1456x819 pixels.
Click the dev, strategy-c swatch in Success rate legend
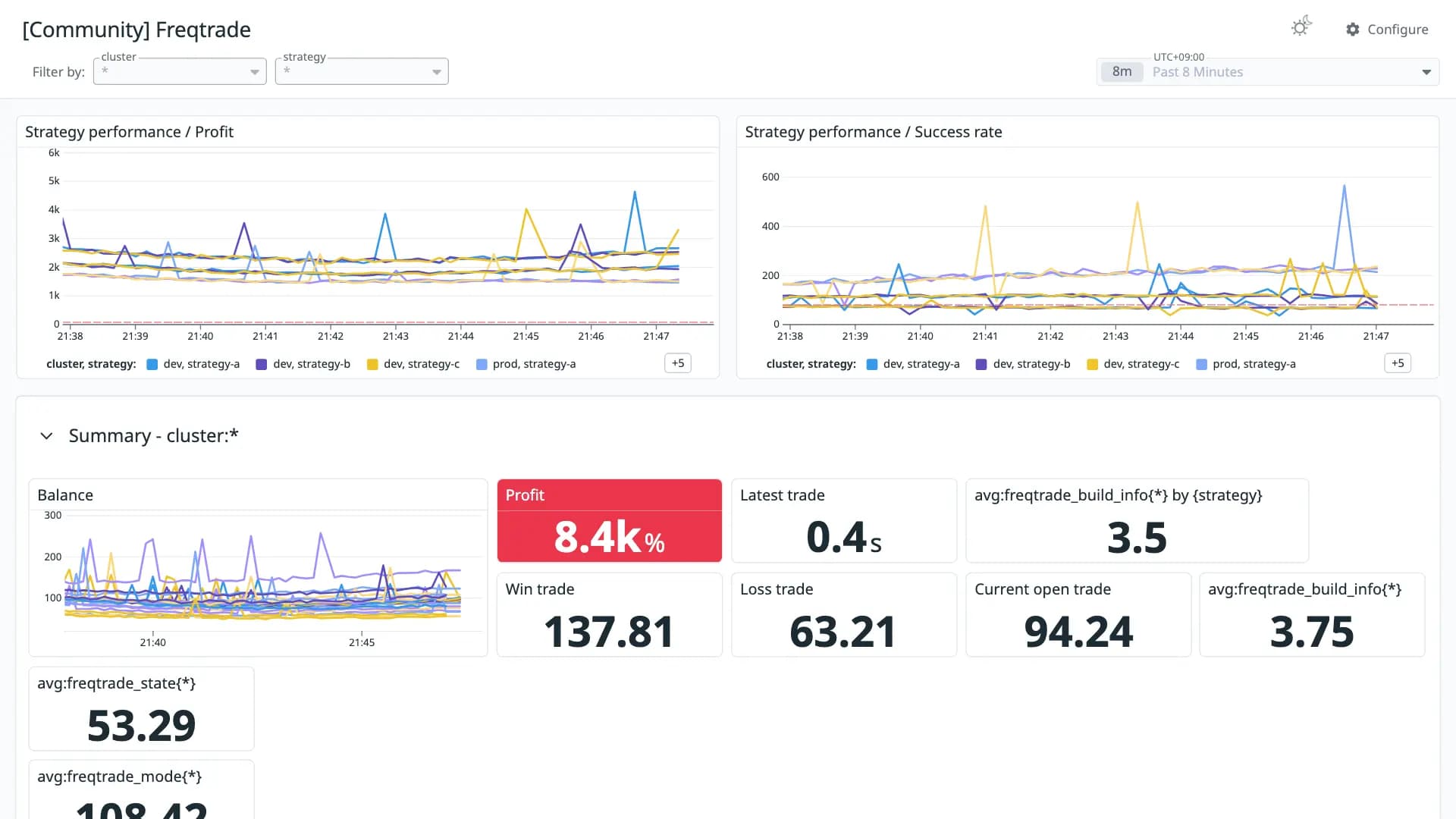click(1092, 364)
